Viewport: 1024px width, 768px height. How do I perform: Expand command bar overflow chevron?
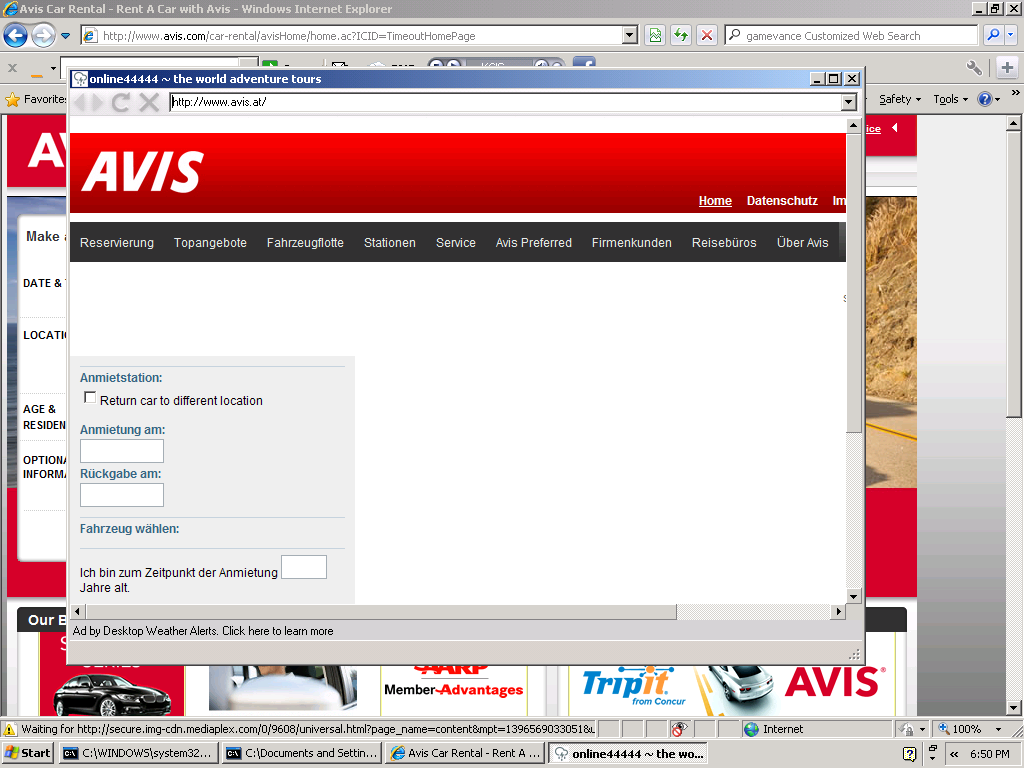[1015, 93]
